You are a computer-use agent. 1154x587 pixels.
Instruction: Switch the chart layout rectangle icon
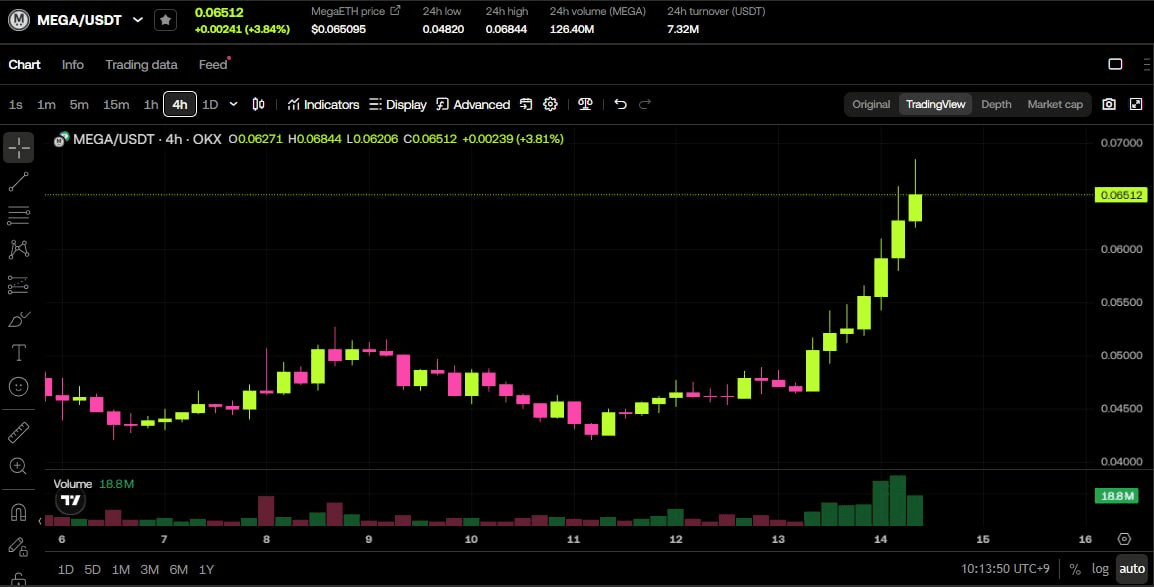pos(1115,64)
